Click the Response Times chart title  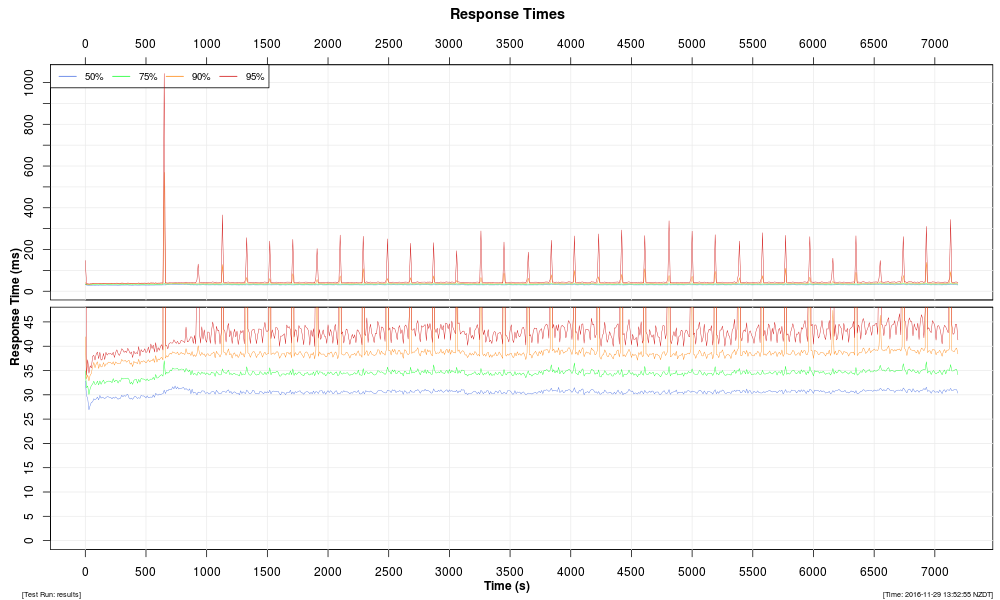pos(507,14)
